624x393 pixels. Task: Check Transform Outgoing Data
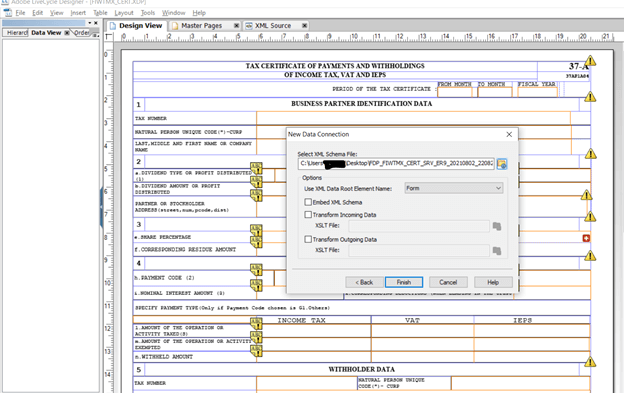[308, 239]
